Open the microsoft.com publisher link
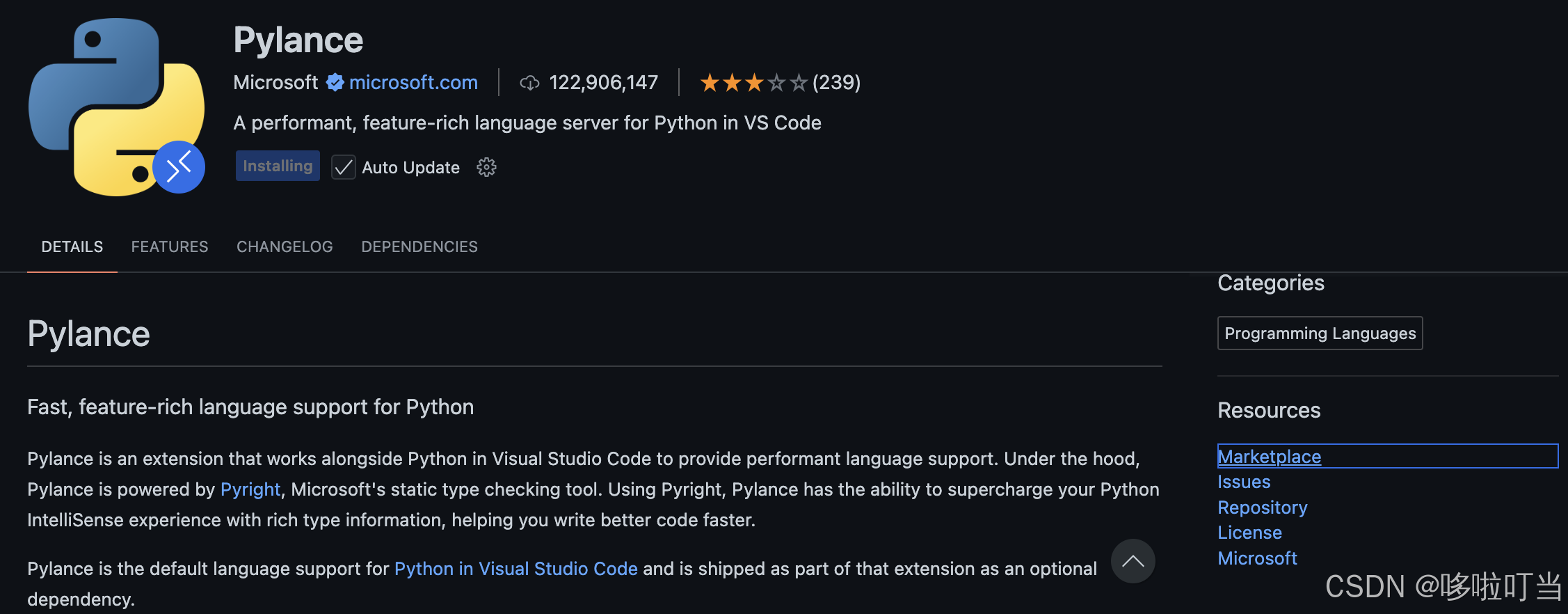1568x614 pixels. [413, 82]
